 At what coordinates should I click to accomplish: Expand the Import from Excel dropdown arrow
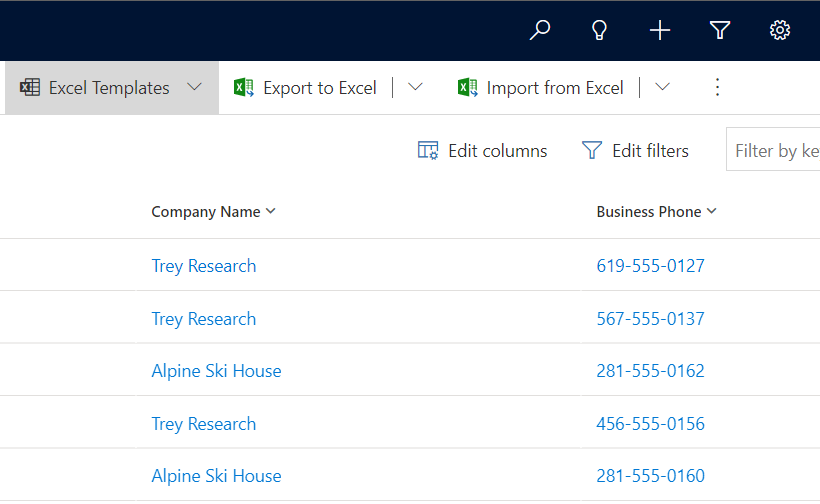pos(662,88)
